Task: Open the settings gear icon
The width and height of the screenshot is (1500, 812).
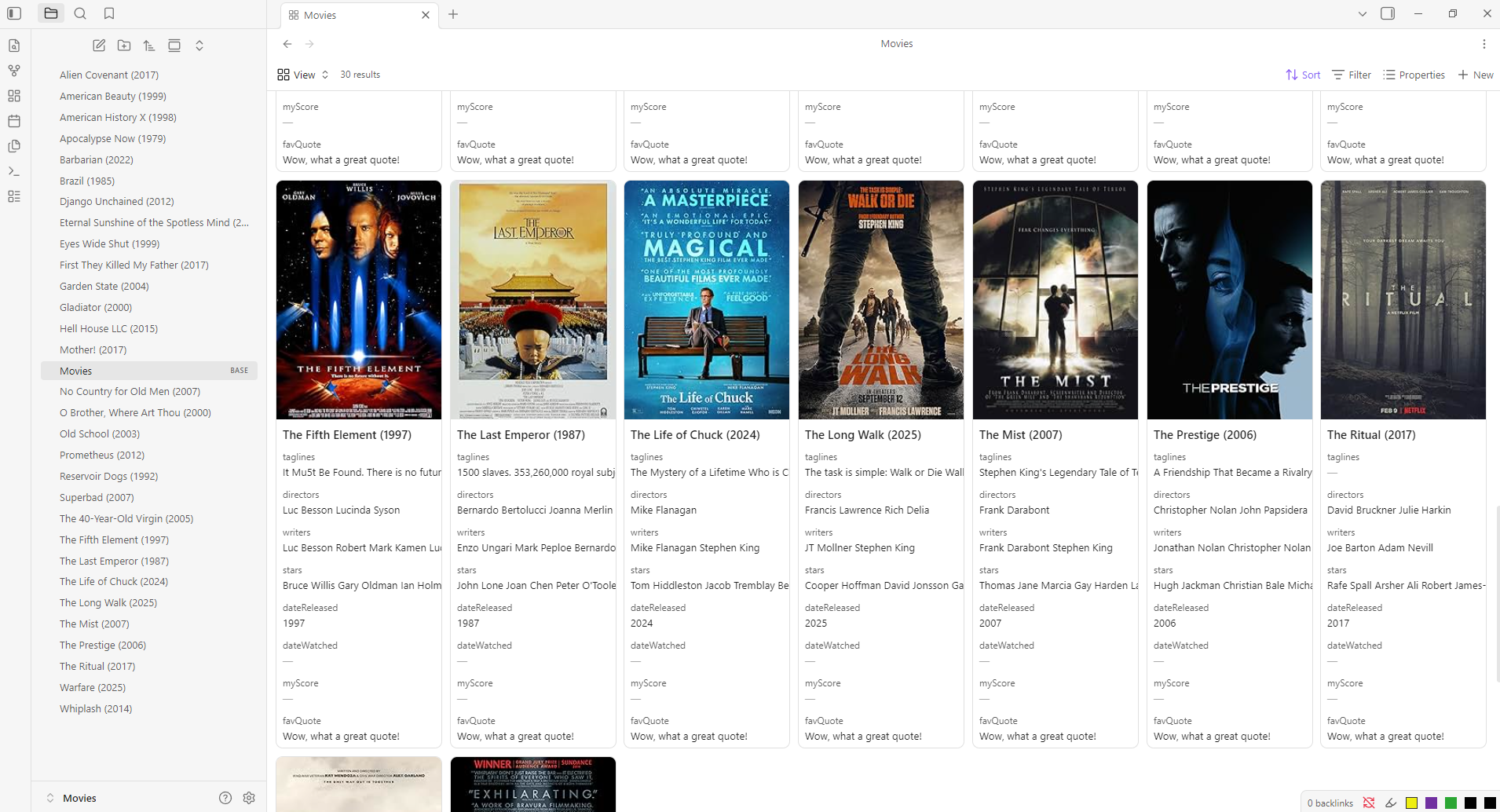Action: tap(249, 798)
